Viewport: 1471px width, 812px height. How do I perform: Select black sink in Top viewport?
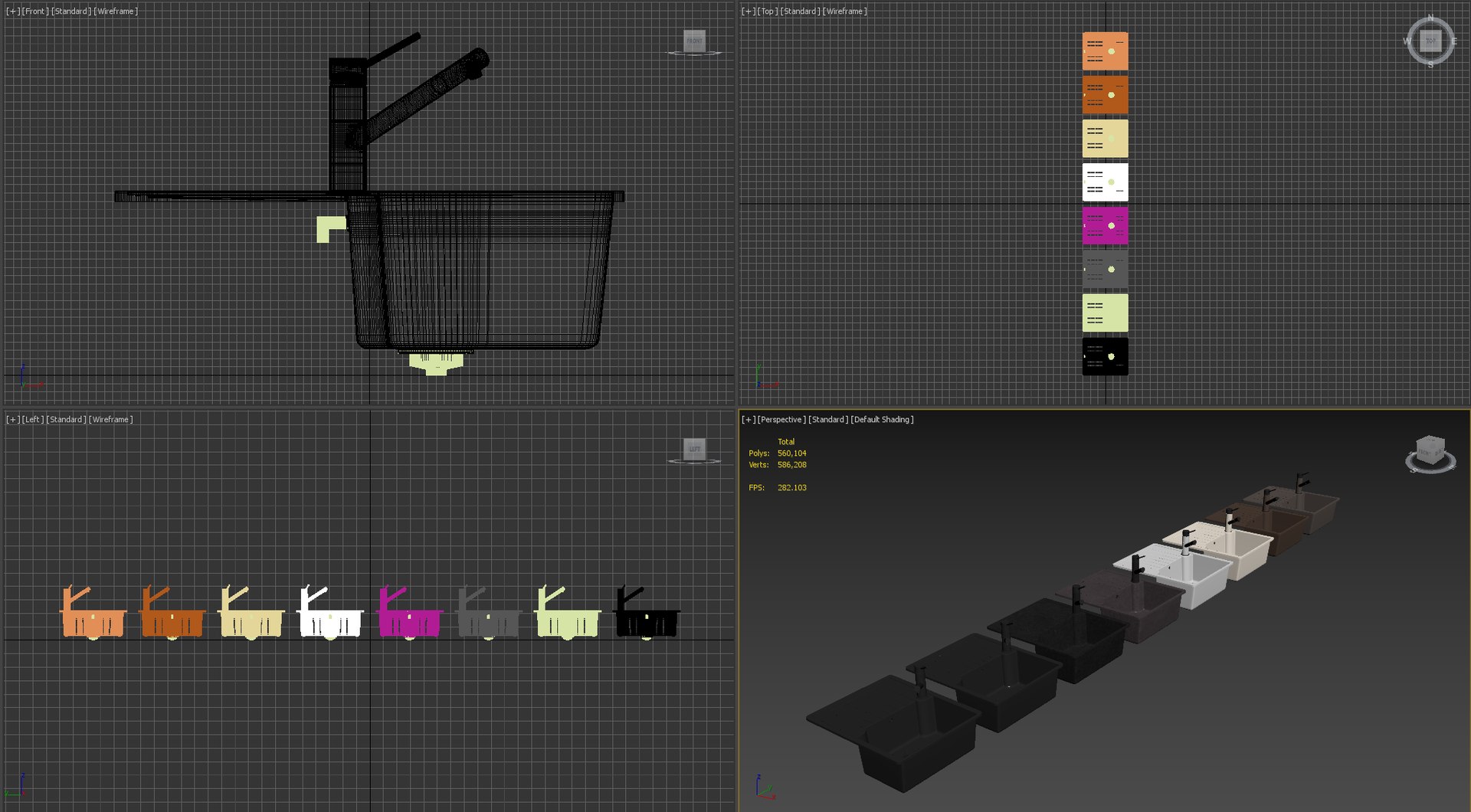pos(1105,356)
